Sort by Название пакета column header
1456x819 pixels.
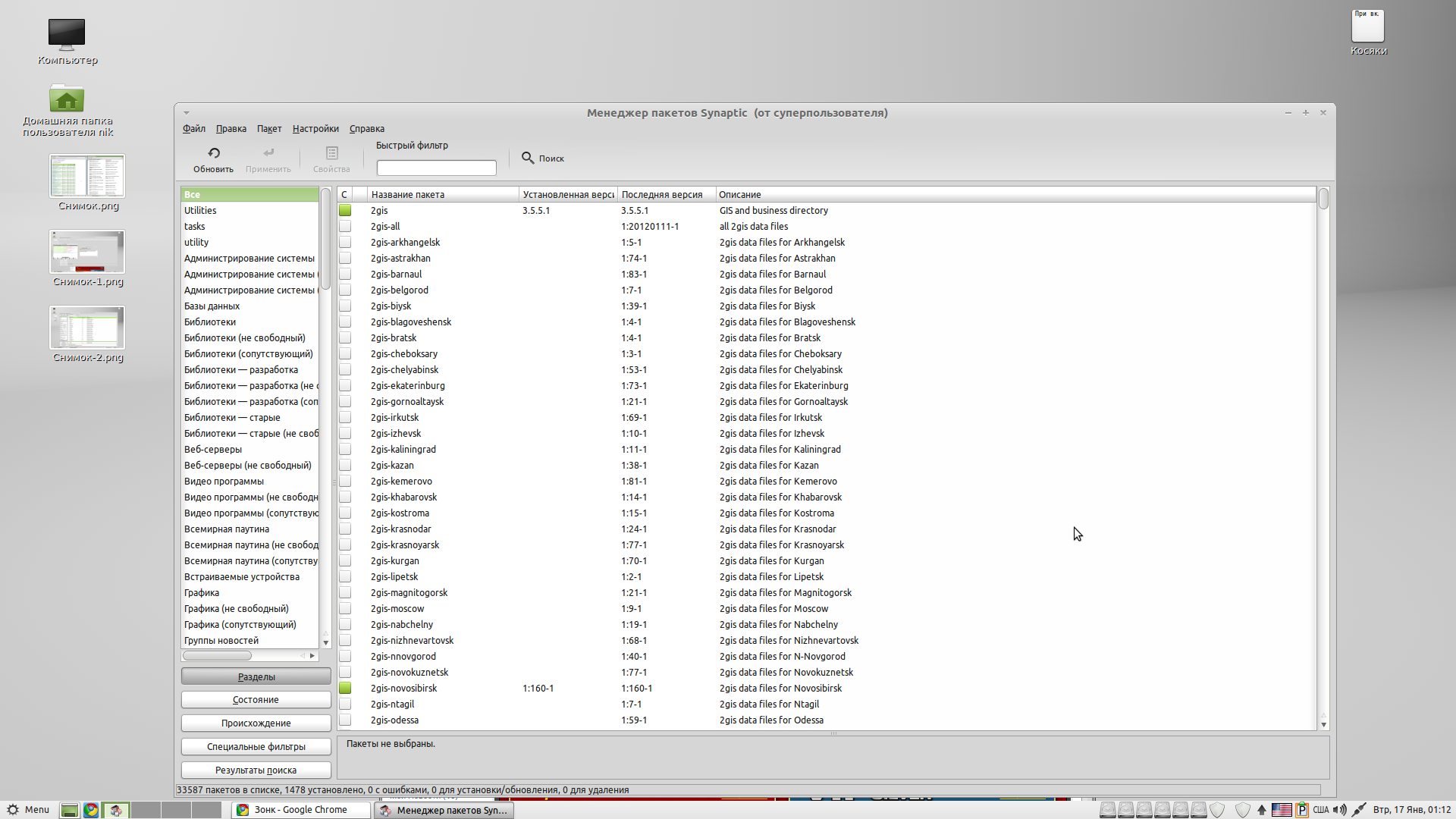[443, 194]
